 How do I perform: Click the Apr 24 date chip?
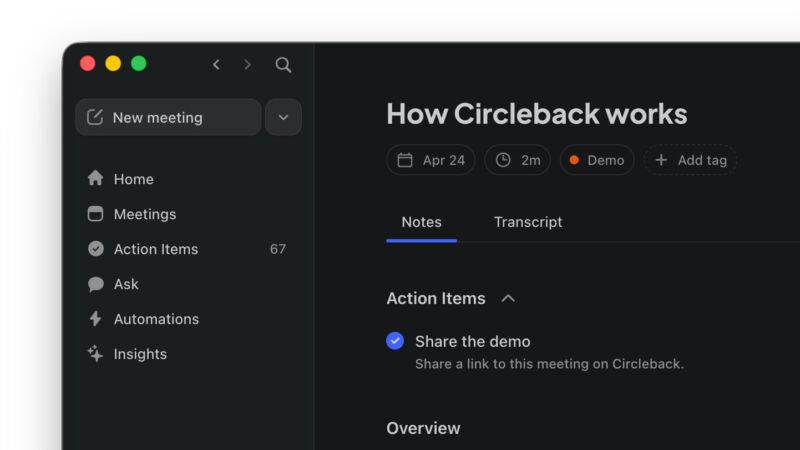431,160
